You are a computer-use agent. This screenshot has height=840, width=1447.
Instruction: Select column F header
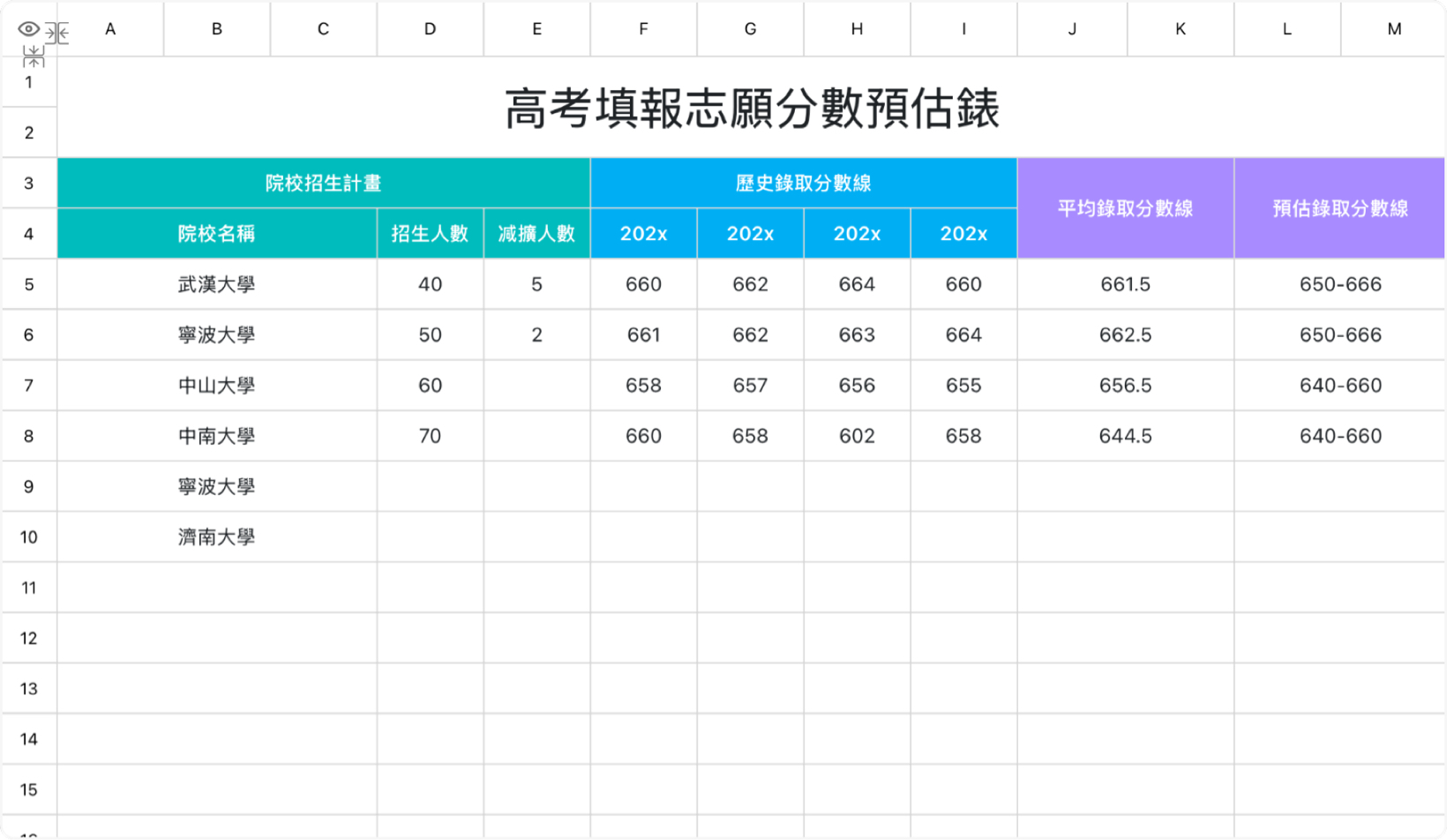(643, 29)
